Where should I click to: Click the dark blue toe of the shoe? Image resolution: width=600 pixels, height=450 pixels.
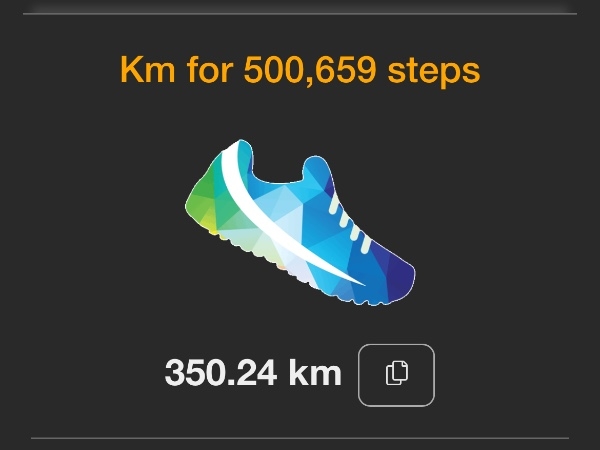point(400,277)
